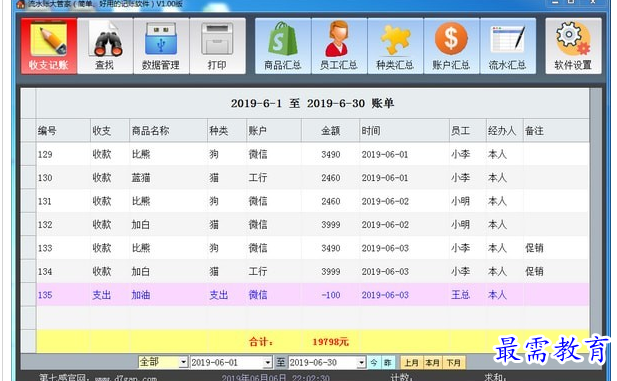Click 王总 employee cell
Viewport: 617px width, 381px height.
[x=460, y=295]
